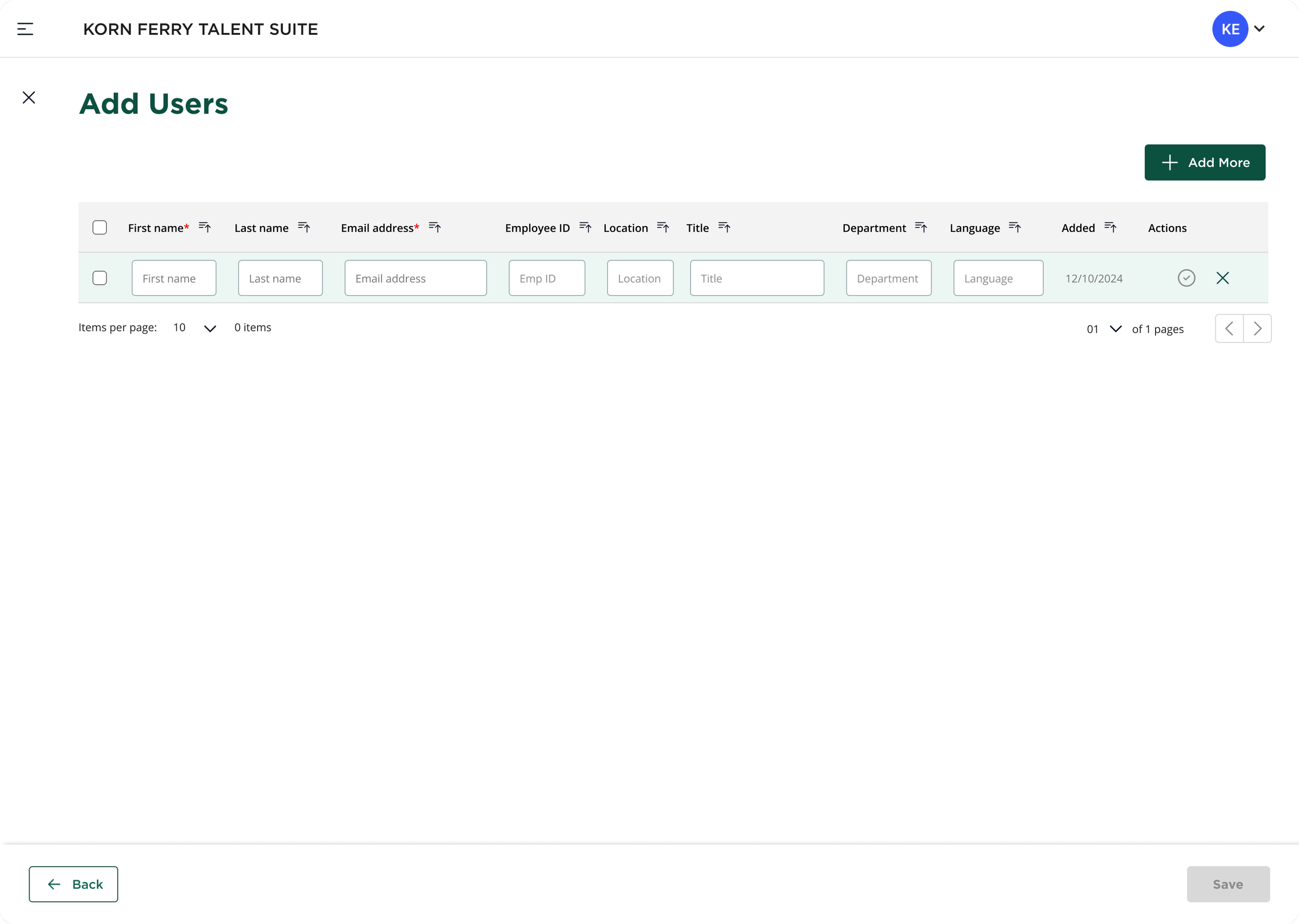1299x924 pixels.
Task: Open the page number dropdown
Action: [x=1115, y=329]
